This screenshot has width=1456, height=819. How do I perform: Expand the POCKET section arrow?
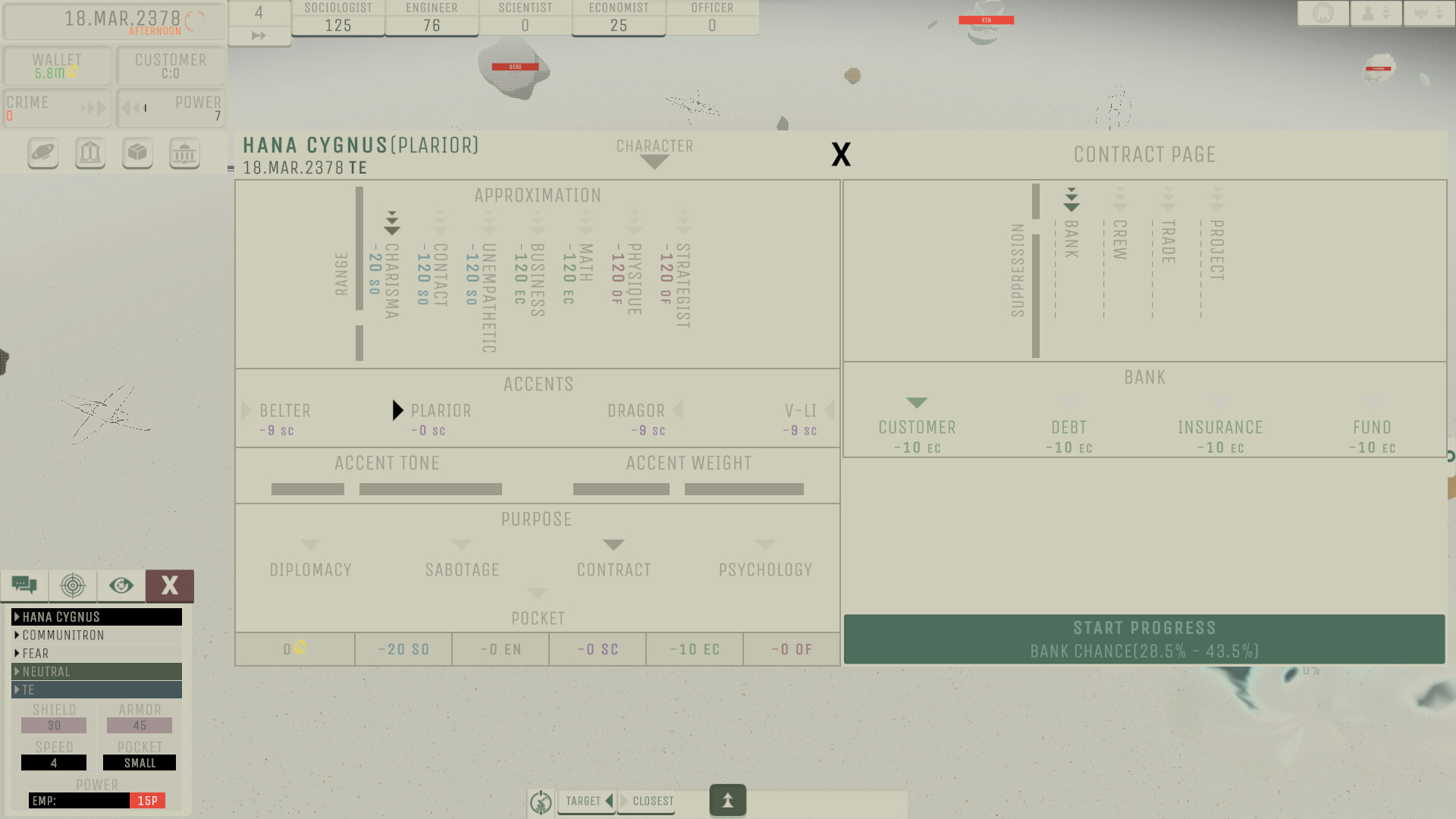coord(538,593)
